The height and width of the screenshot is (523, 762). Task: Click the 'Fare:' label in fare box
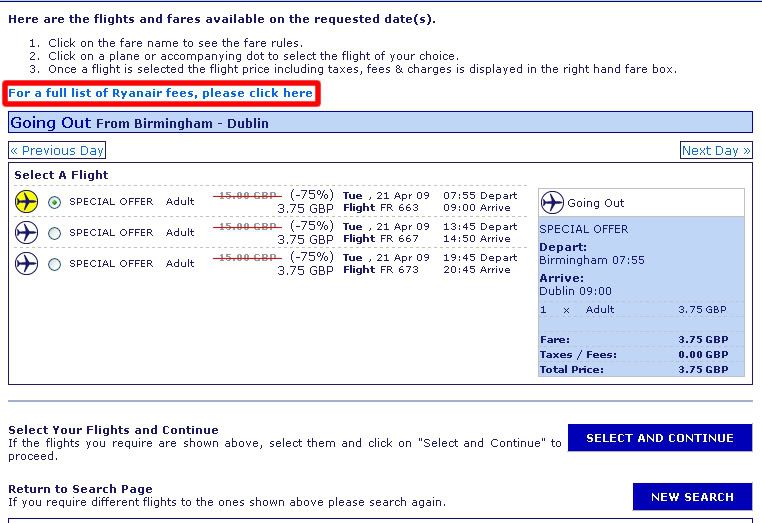point(555,339)
